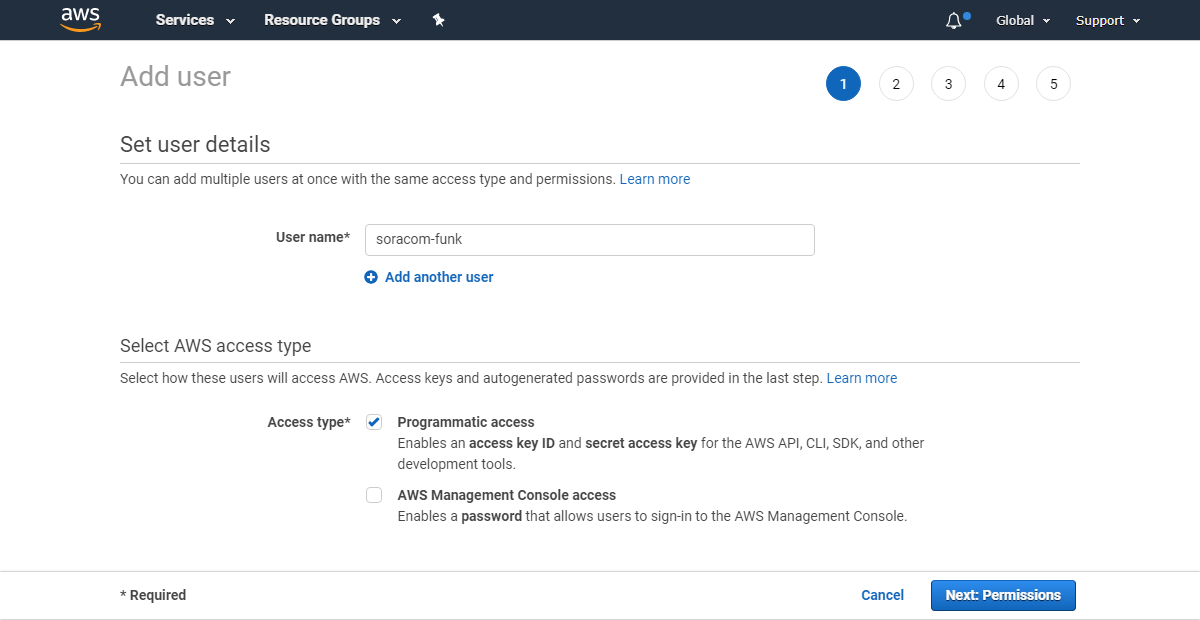The image size is (1200, 620).
Task: Click the current step 1 indicator
Action: point(843,84)
